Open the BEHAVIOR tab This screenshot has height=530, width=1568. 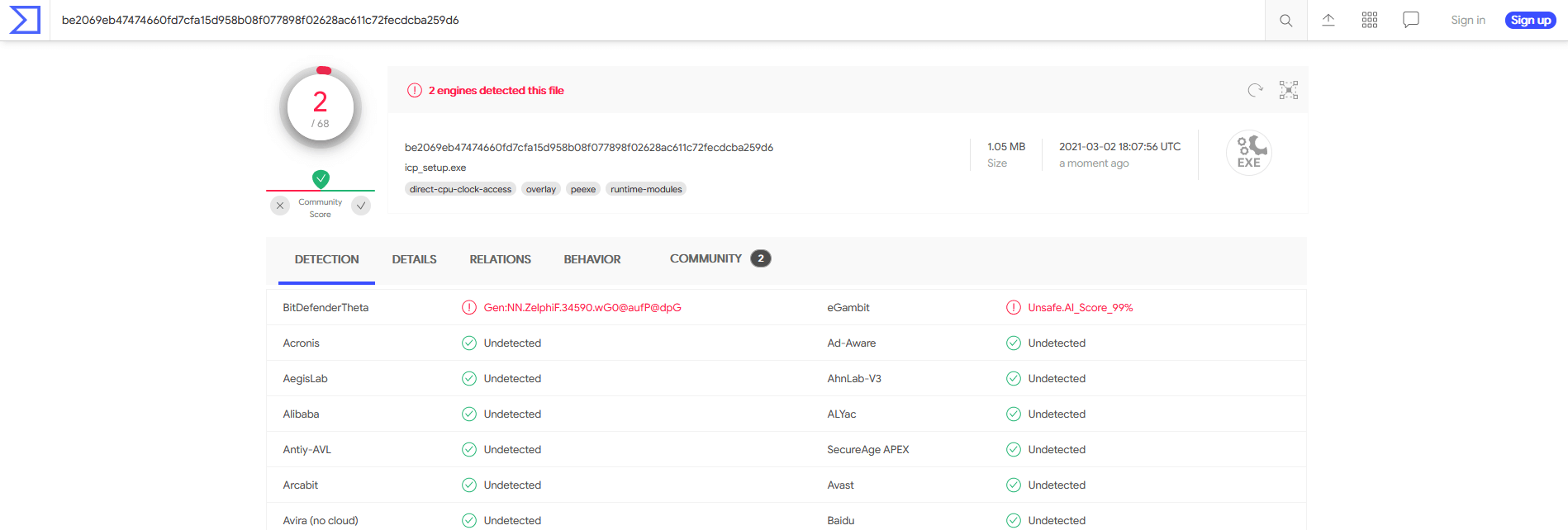[x=592, y=259]
